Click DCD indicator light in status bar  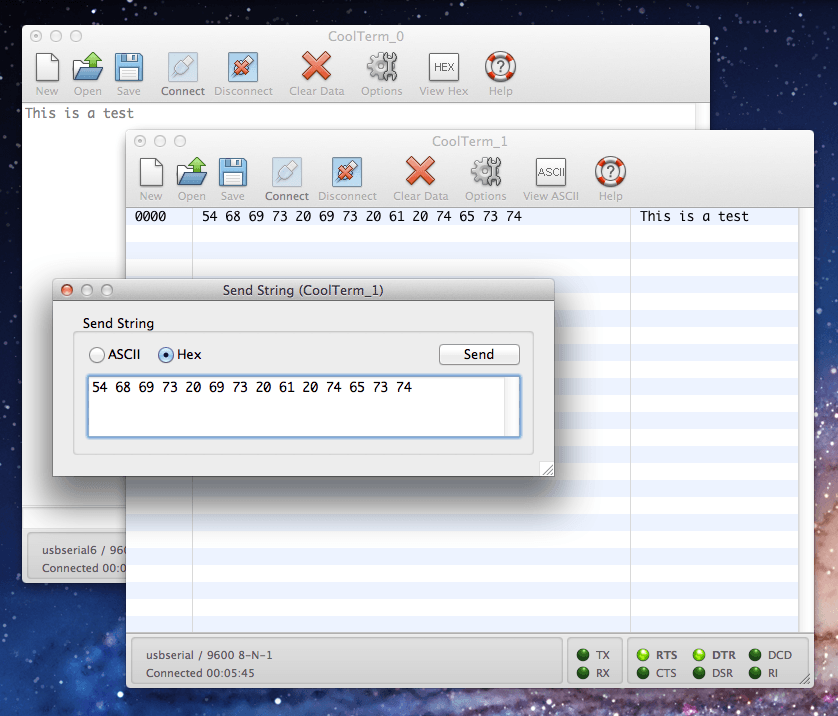tap(755, 655)
